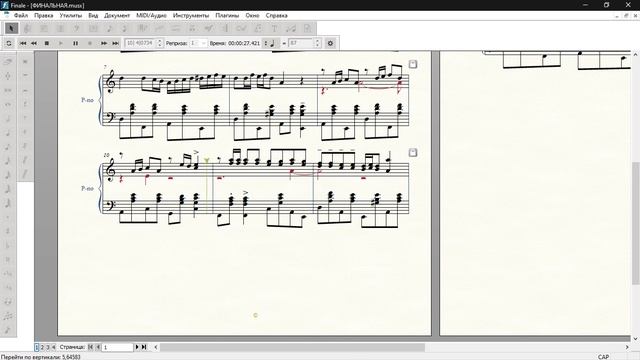The width and height of the screenshot is (640, 360).
Task: Switch to layer 3
Action: tap(48, 347)
